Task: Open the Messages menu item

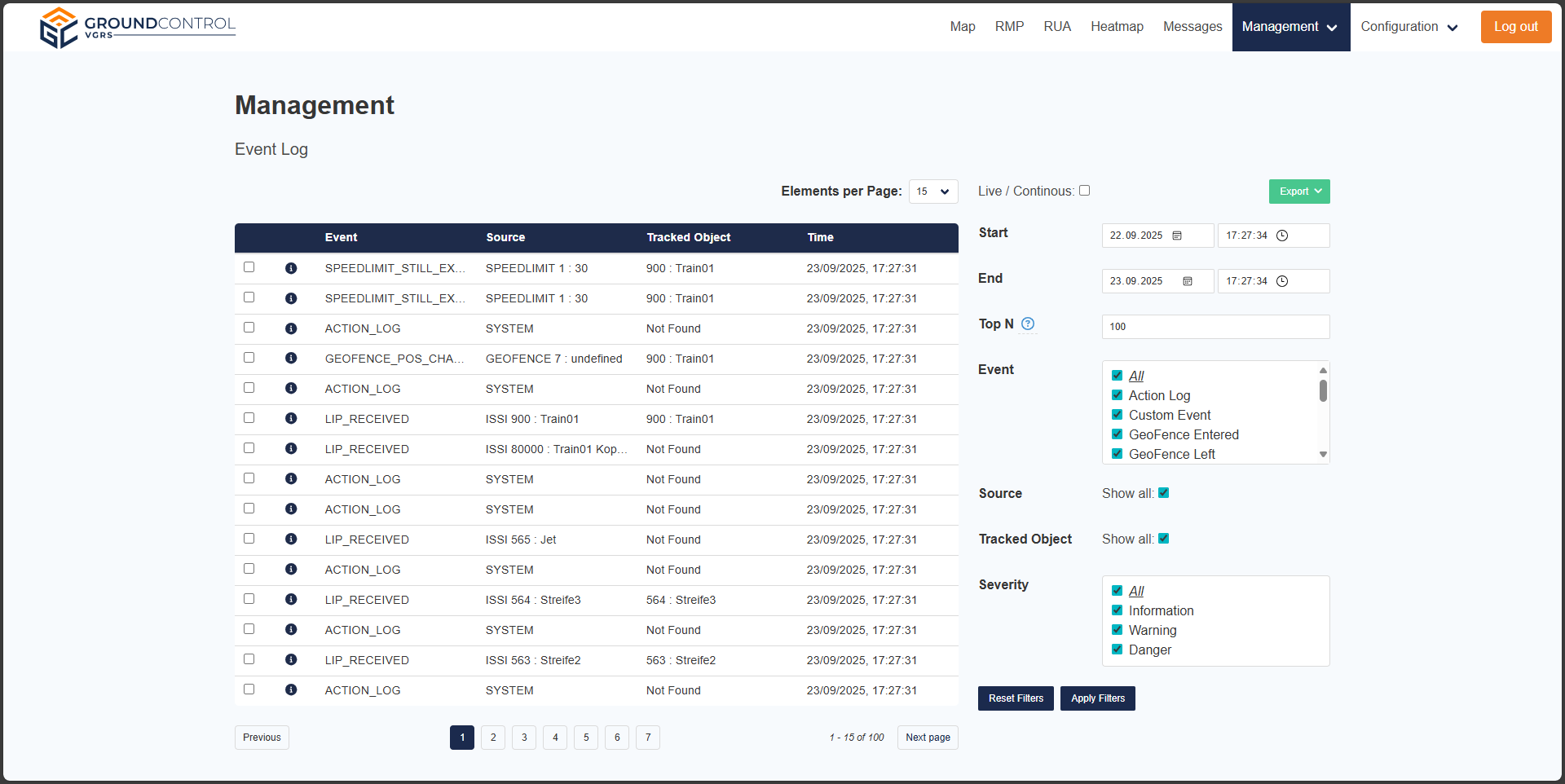Action: coord(1192,27)
